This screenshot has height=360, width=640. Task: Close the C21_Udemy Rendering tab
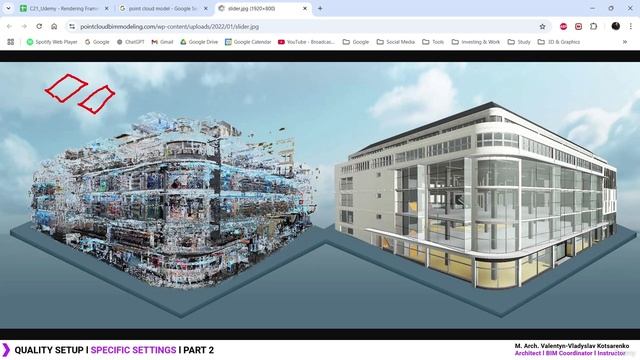107,8
